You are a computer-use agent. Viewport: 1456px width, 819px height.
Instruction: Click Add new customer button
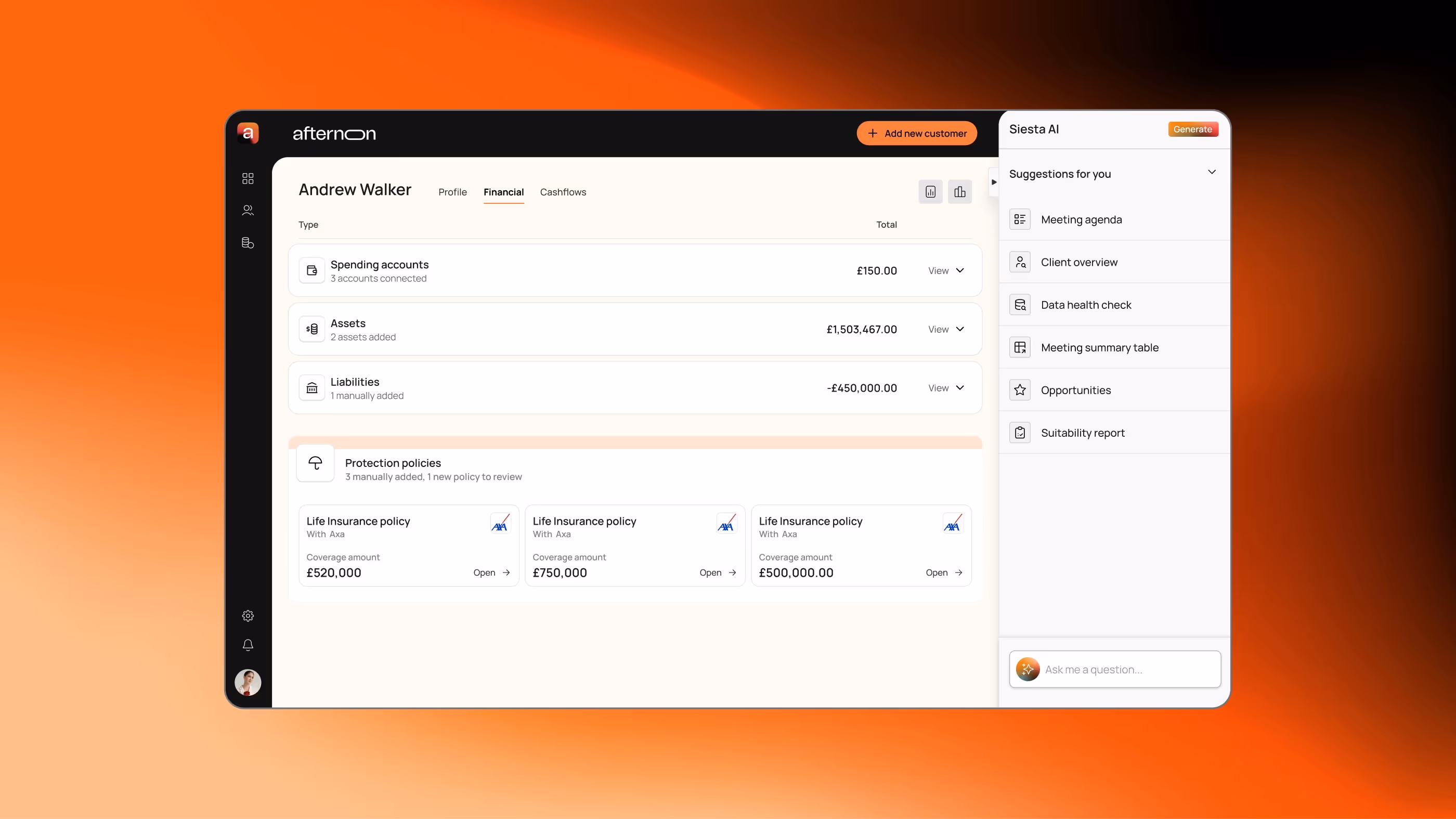click(916, 134)
